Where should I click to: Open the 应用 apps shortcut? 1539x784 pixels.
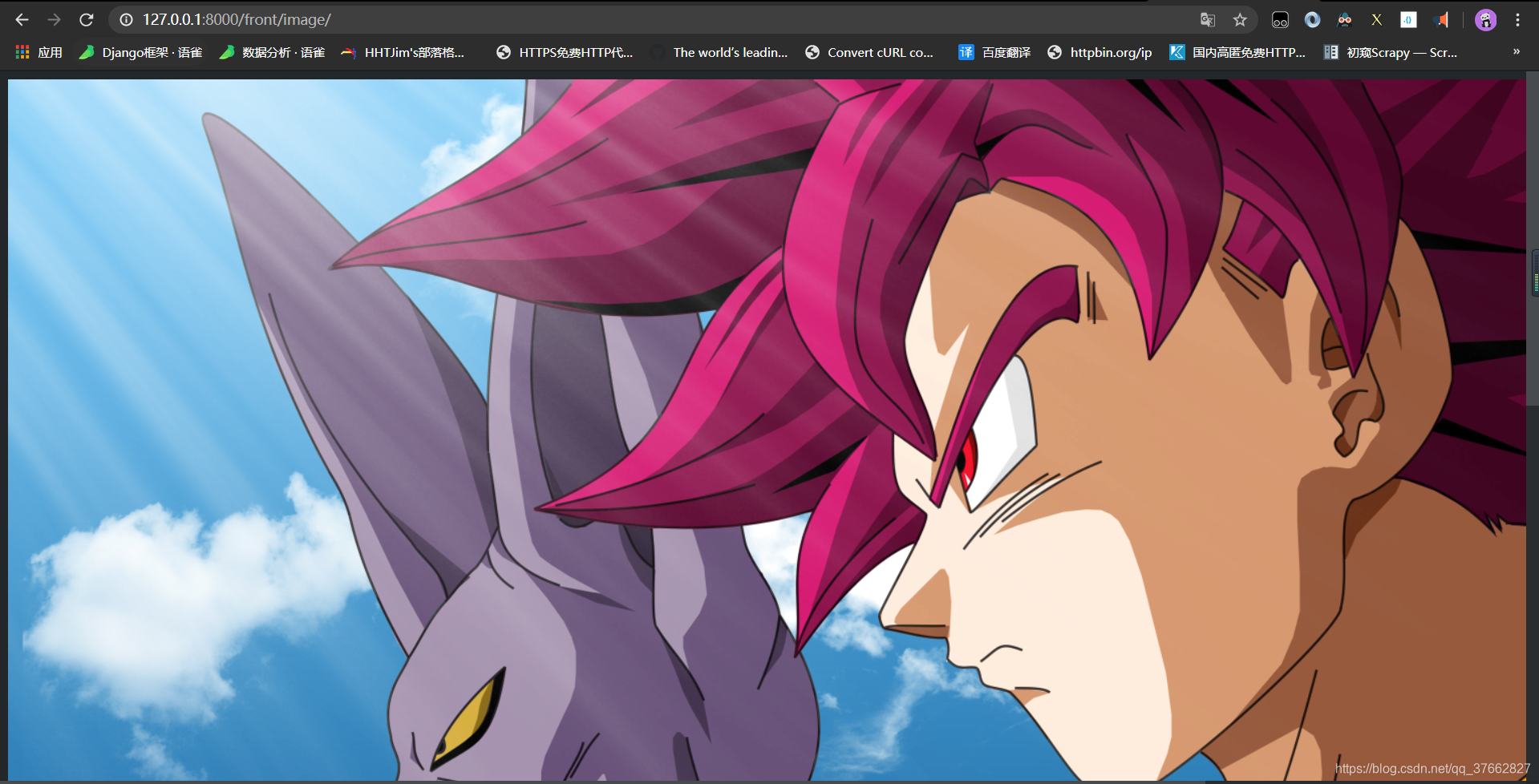tap(38, 52)
